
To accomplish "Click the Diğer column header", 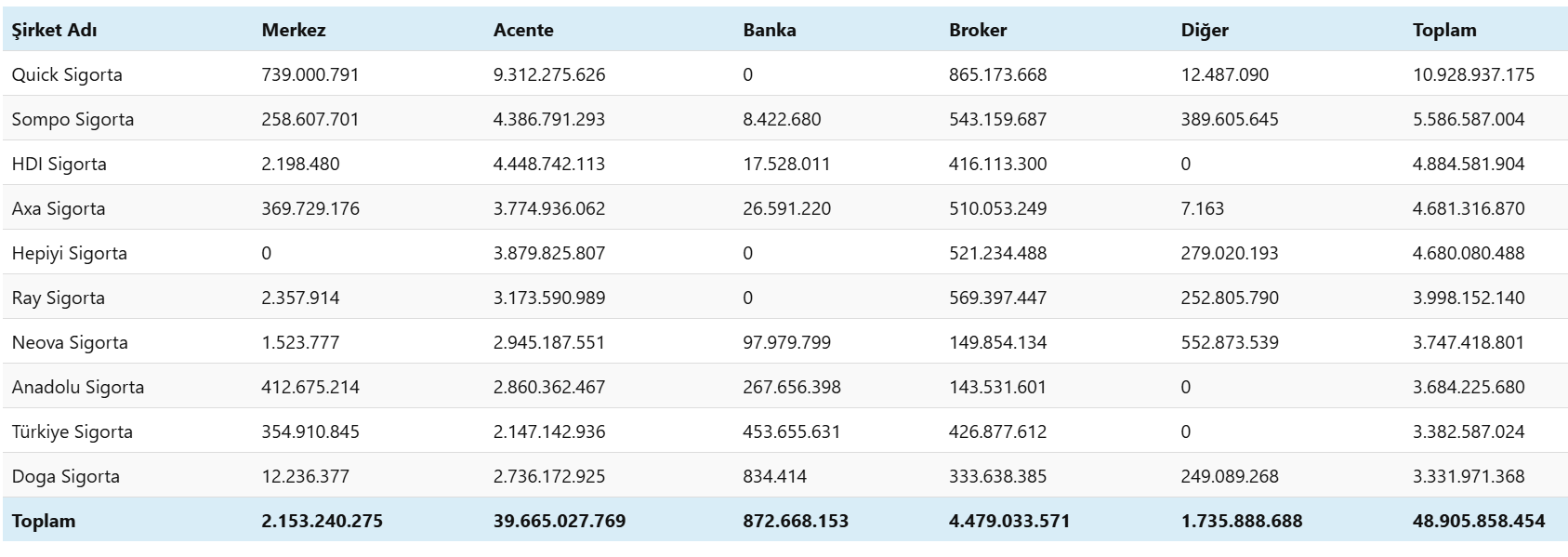I will click(1205, 30).
